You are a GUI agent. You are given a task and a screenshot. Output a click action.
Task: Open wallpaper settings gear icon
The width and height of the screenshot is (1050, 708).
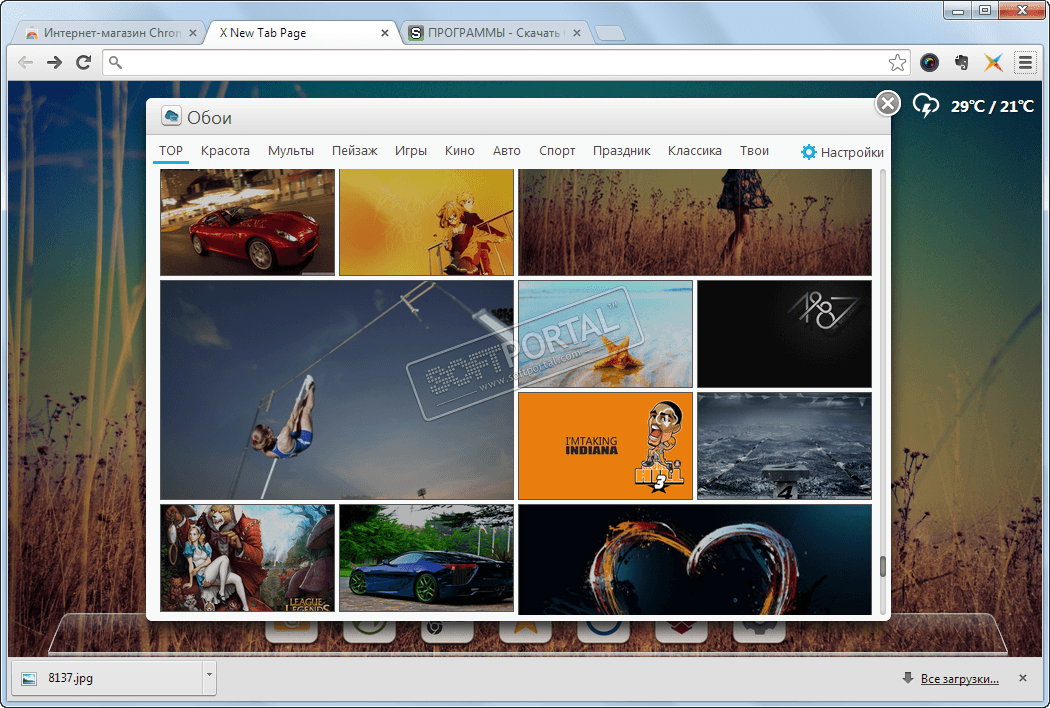click(x=809, y=152)
